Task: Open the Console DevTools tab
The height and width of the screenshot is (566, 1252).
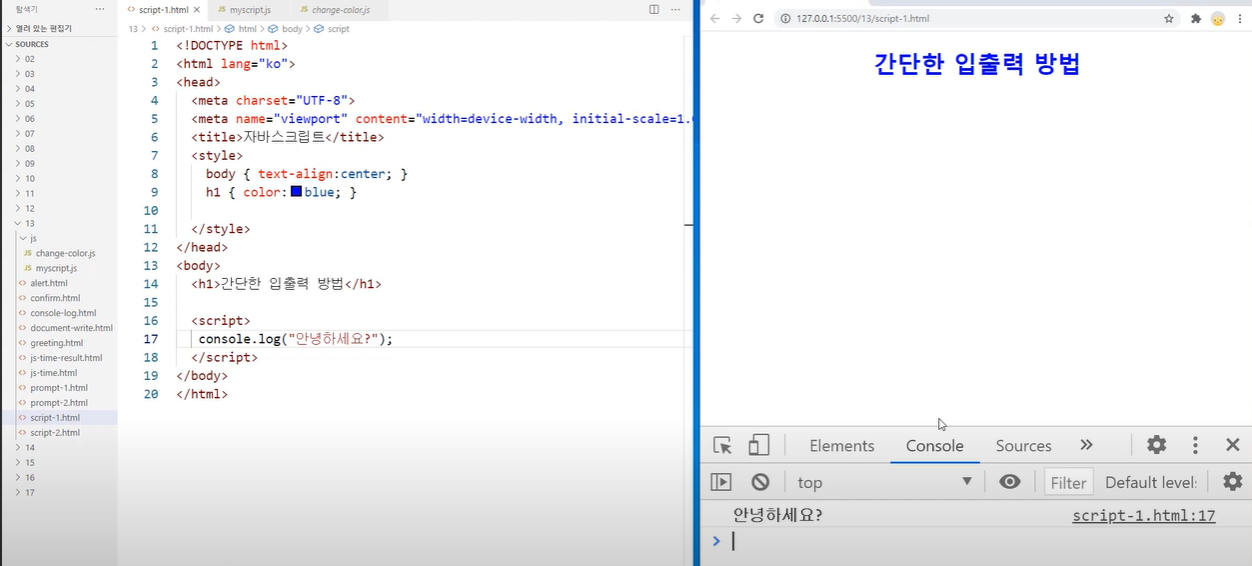Action: click(x=935, y=446)
